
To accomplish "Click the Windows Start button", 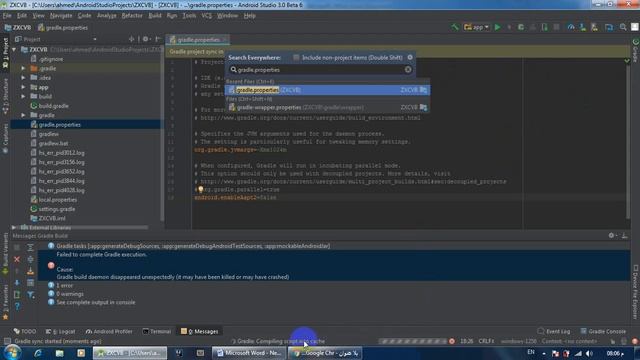I will pyautogui.click(x=12, y=353).
